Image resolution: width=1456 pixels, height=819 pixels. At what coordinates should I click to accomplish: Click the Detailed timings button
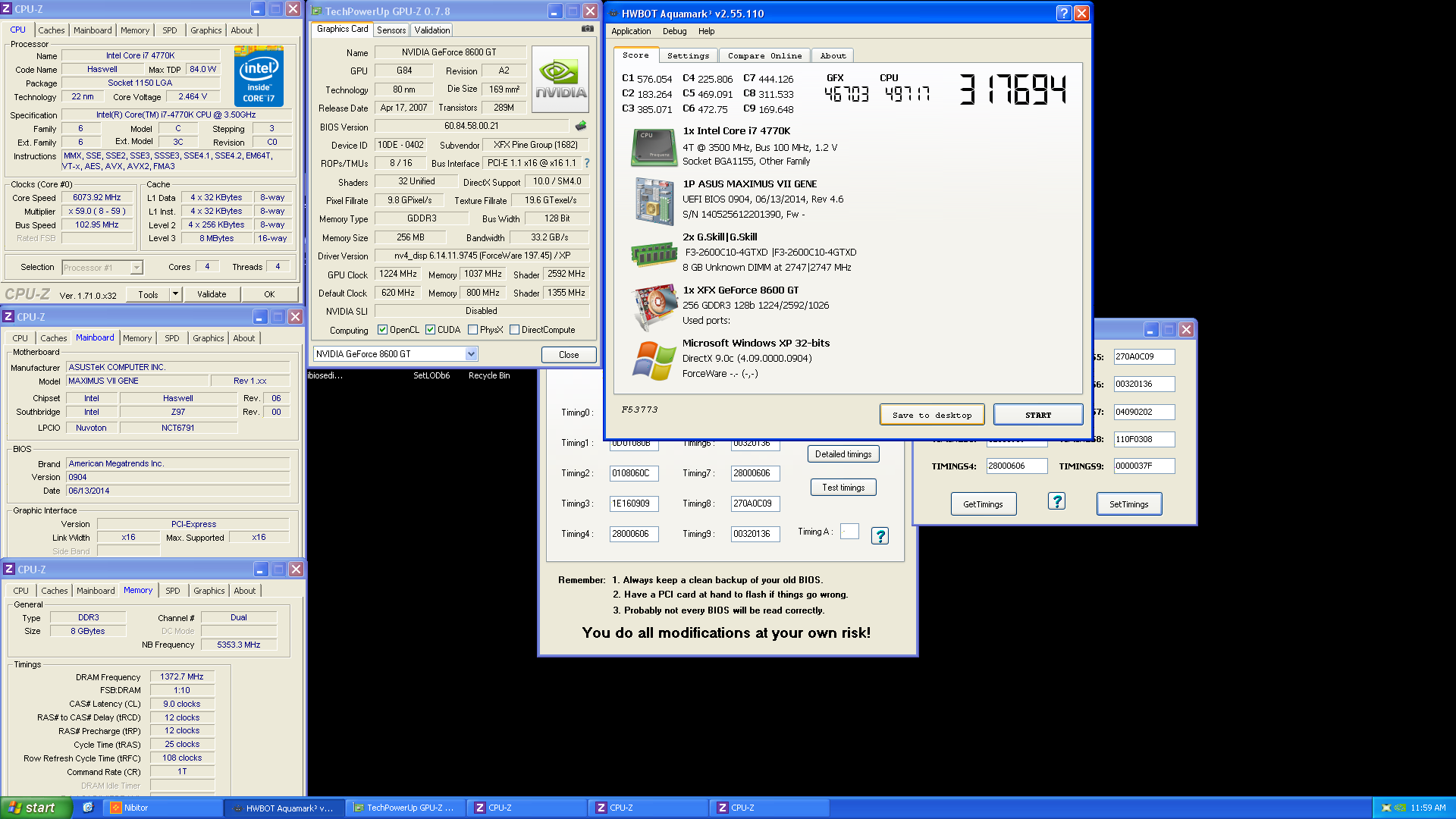point(843,454)
